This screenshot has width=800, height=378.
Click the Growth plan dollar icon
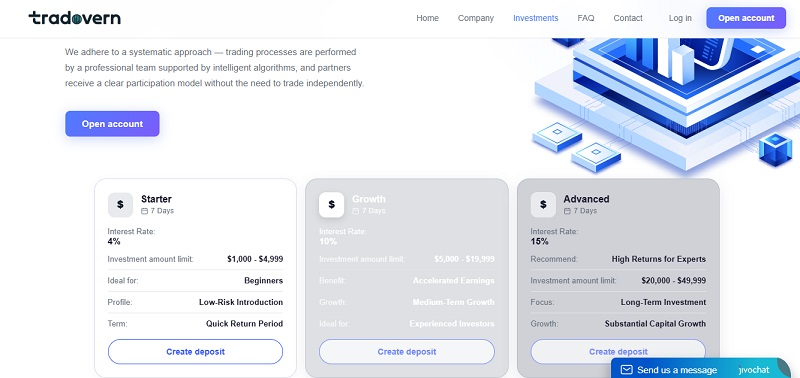coord(332,205)
